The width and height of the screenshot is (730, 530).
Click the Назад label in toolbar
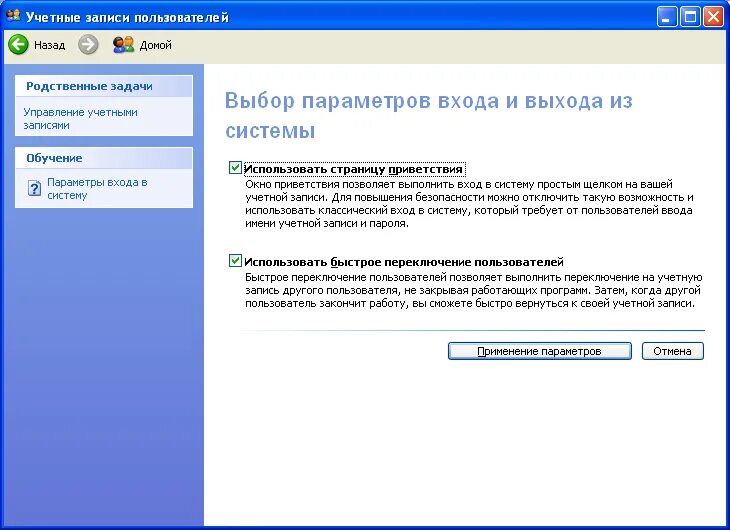pos(49,45)
